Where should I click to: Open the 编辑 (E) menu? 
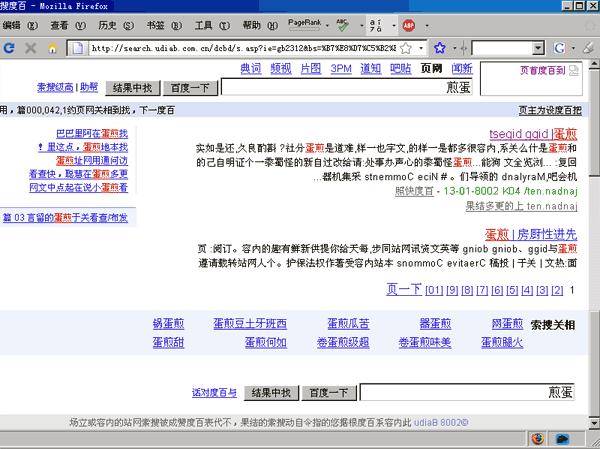point(20,25)
